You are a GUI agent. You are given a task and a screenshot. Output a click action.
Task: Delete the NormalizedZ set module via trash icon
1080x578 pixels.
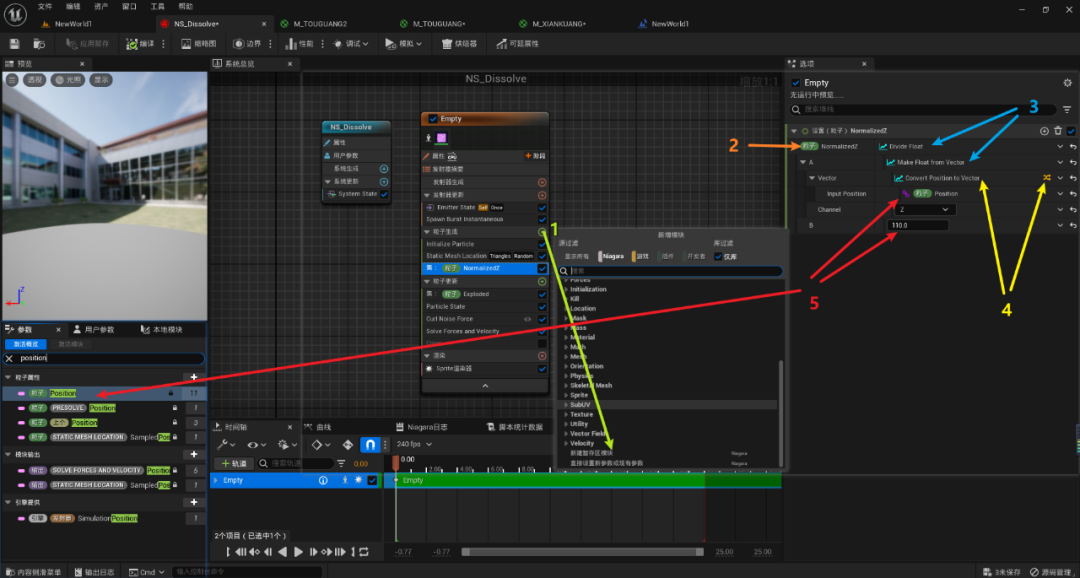click(x=1058, y=131)
